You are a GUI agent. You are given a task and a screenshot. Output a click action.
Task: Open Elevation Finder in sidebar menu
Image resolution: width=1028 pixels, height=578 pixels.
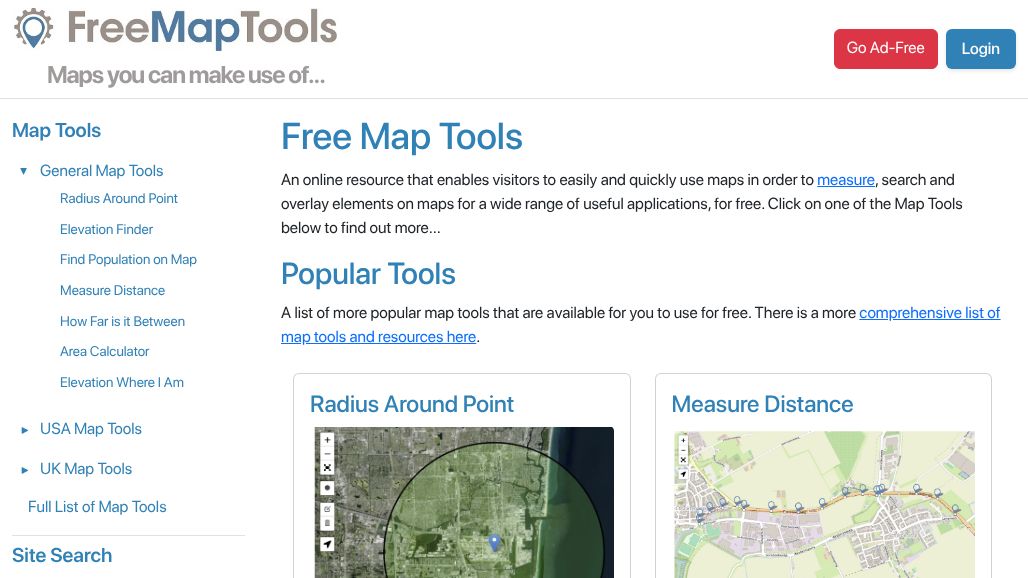tap(106, 229)
